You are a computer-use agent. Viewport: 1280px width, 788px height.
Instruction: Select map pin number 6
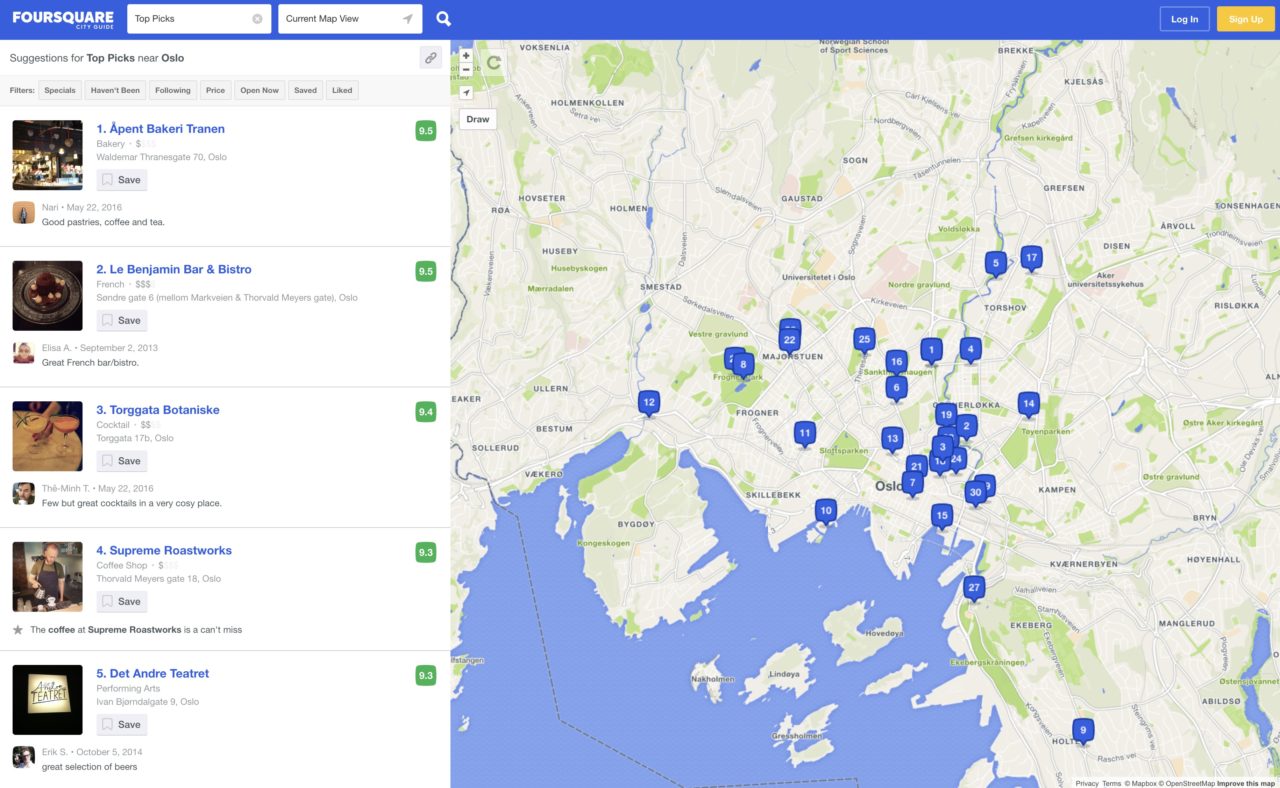coord(896,388)
